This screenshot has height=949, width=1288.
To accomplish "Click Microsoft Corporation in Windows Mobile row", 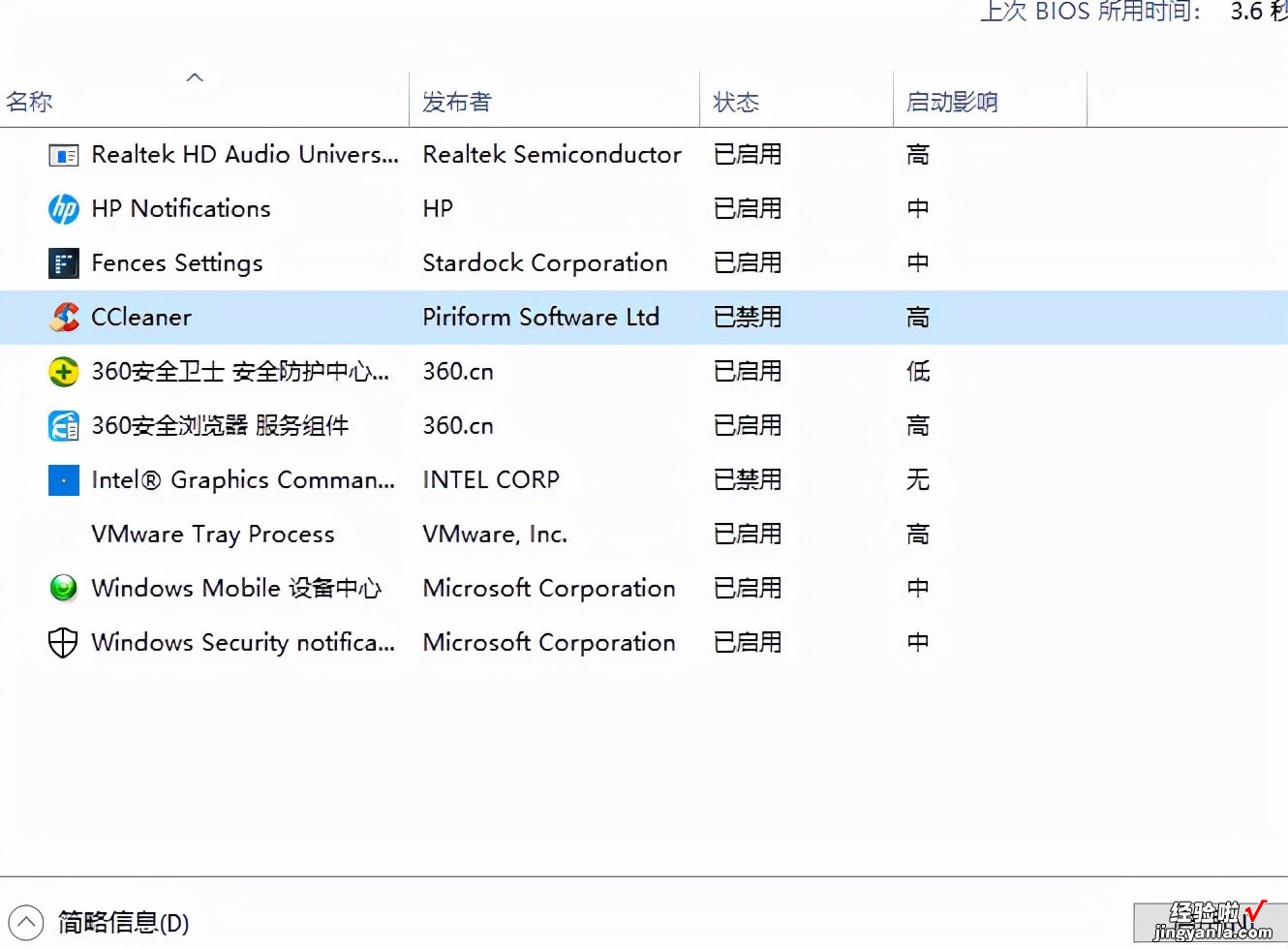I will click(549, 588).
